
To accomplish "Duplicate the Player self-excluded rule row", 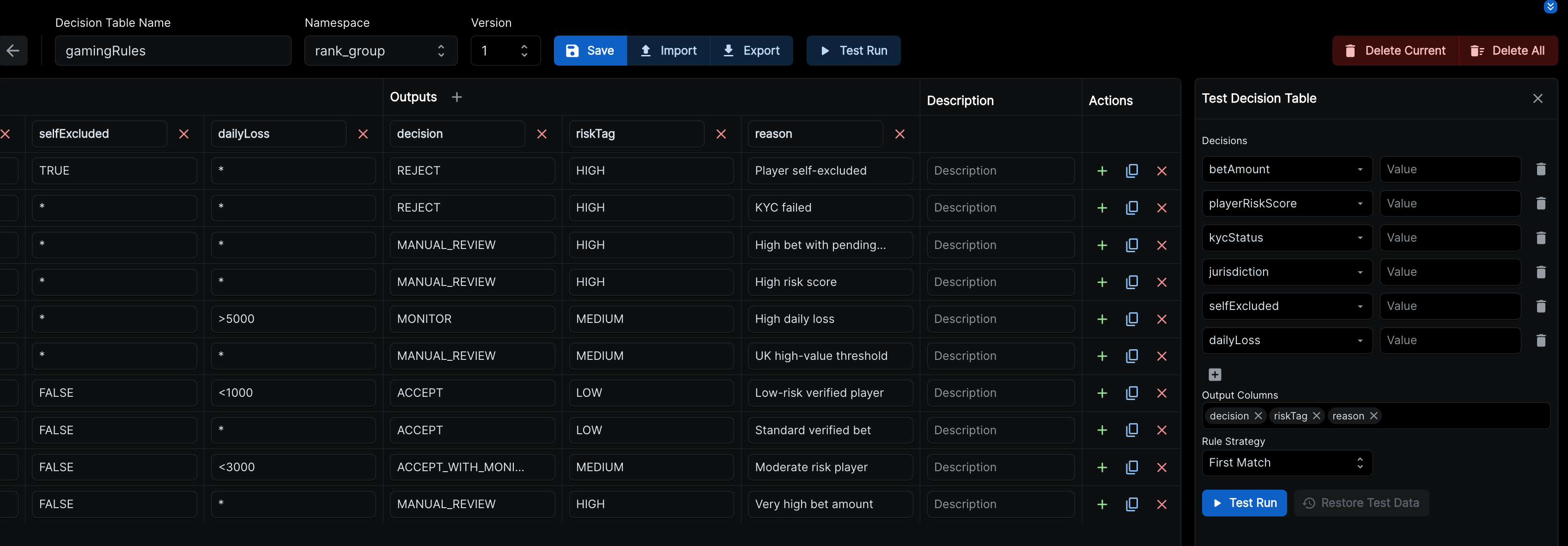I will coord(1131,171).
